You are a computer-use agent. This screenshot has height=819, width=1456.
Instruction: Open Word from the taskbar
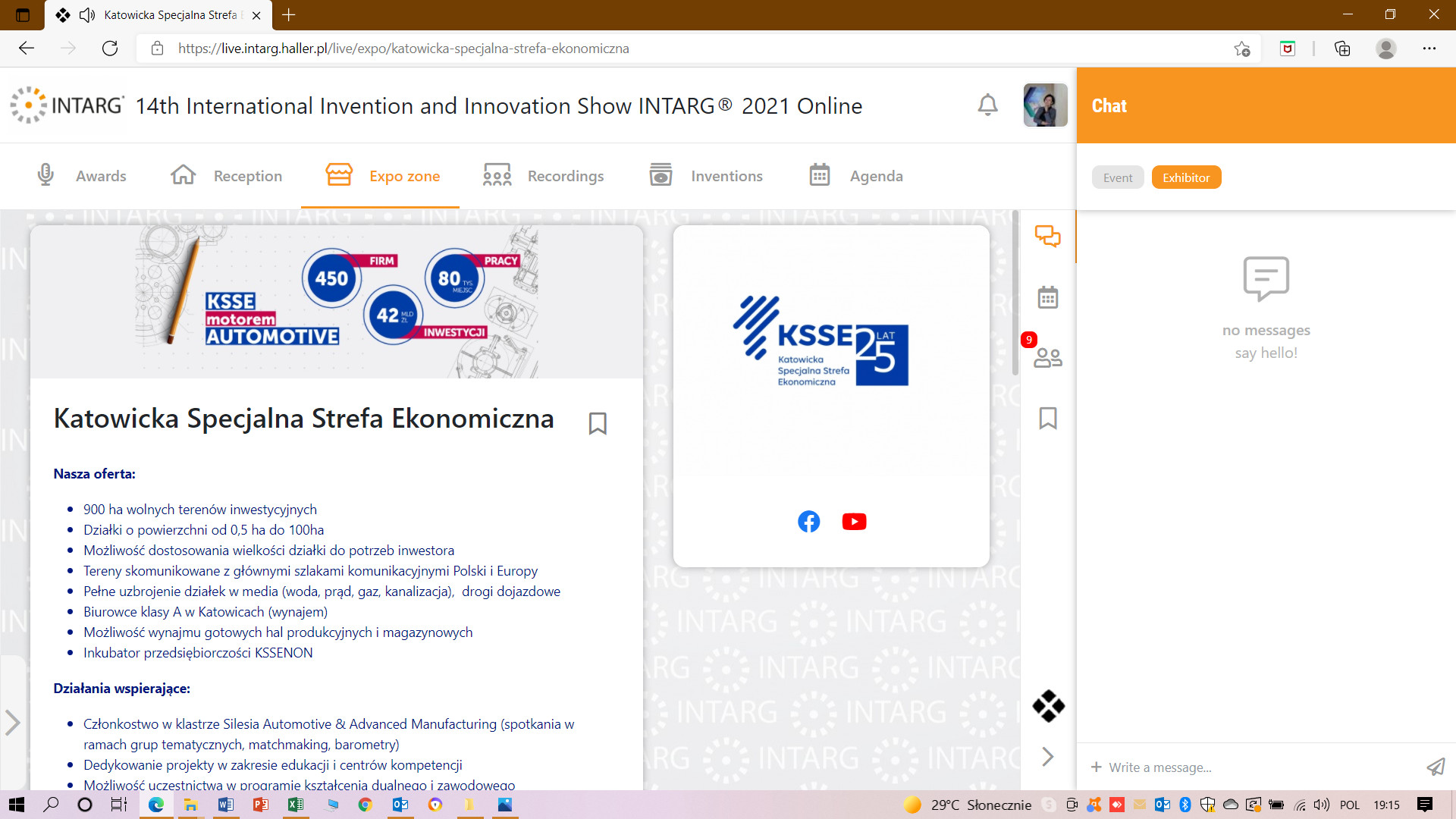pos(226,805)
